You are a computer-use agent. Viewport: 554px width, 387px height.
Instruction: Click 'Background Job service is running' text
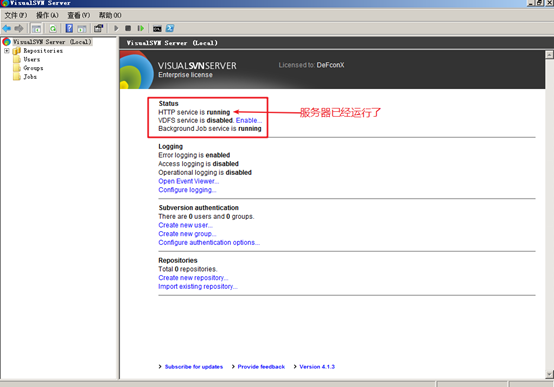210,128
